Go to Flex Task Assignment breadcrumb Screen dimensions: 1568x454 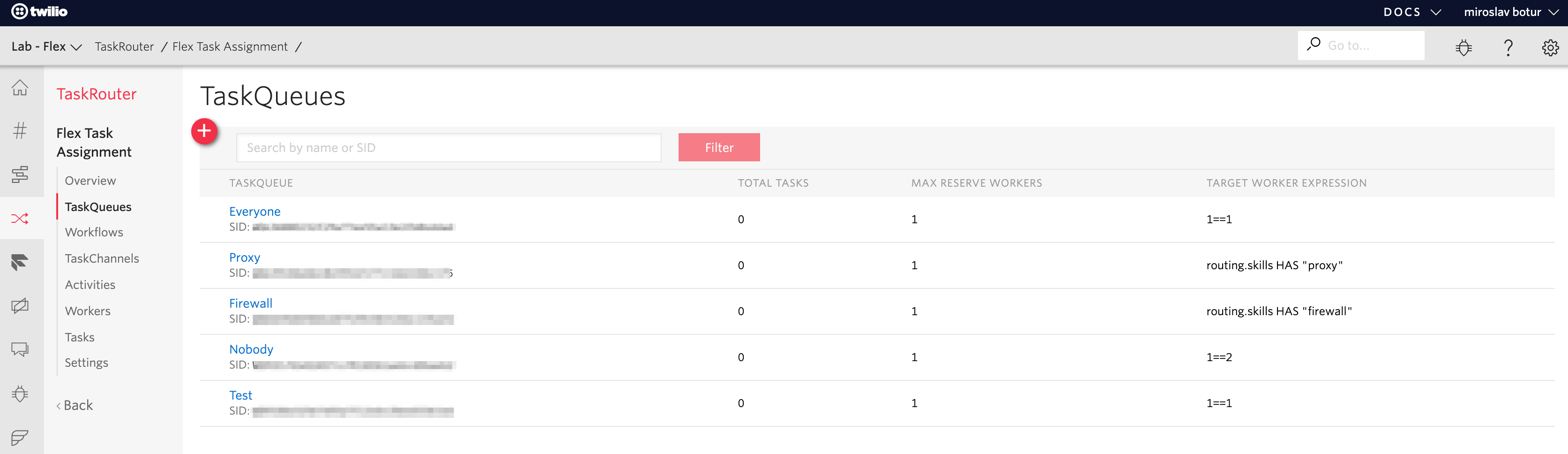click(x=230, y=46)
